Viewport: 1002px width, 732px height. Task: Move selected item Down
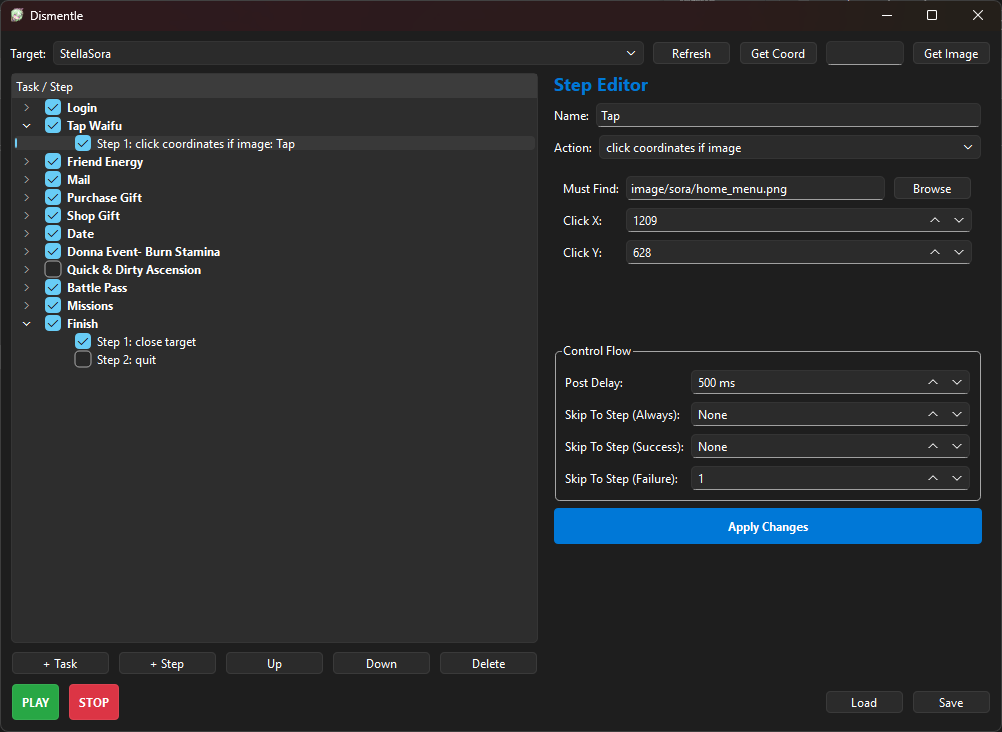(381, 664)
